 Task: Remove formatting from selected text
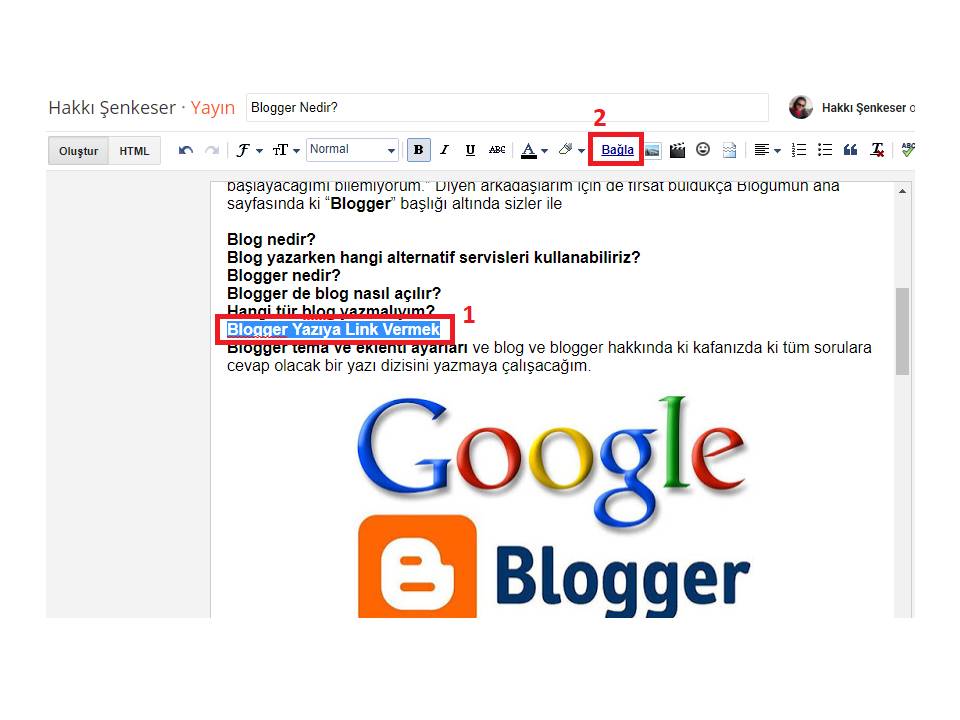pyautogui.click(x=877, y=150)
